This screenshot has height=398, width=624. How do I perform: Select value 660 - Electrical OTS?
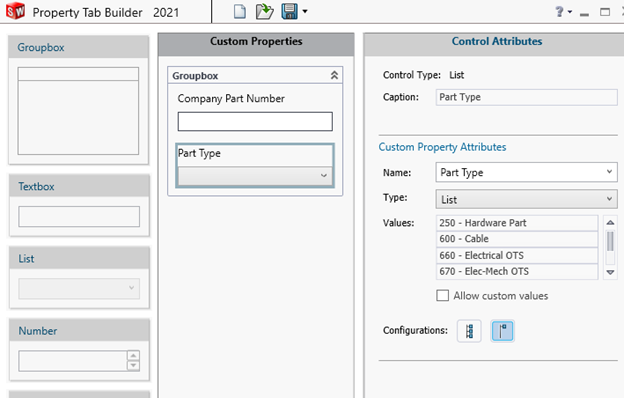[x=517, y=255]
